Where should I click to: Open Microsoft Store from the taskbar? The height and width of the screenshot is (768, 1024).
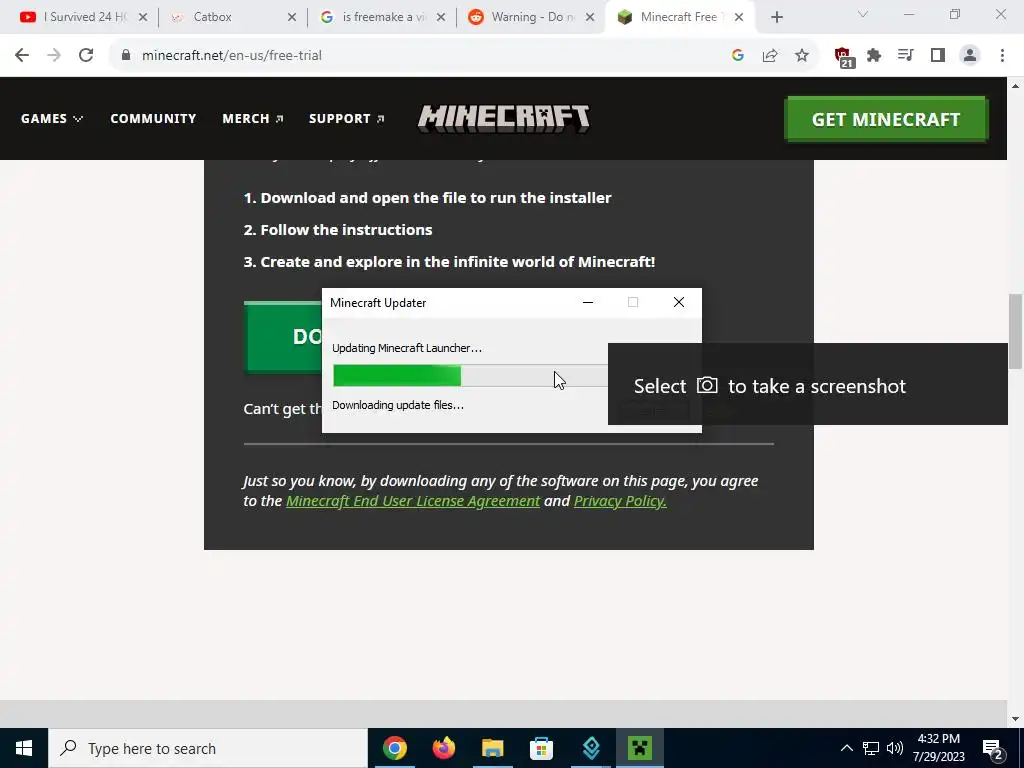(x=541, y=748)
